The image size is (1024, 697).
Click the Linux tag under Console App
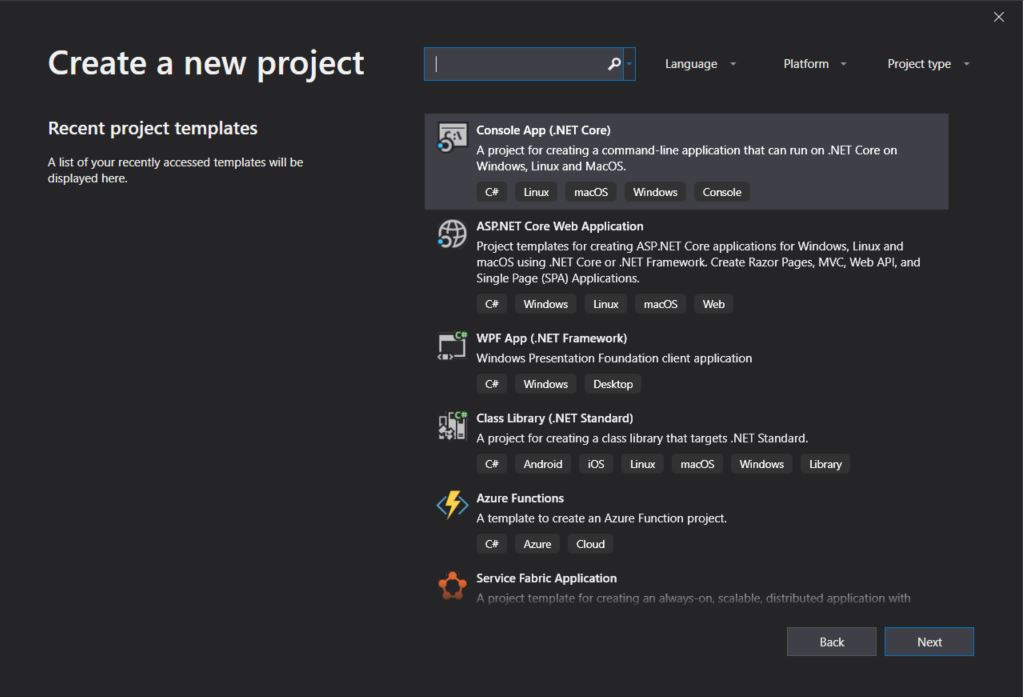pyautogui.click(x=536, y=192)
